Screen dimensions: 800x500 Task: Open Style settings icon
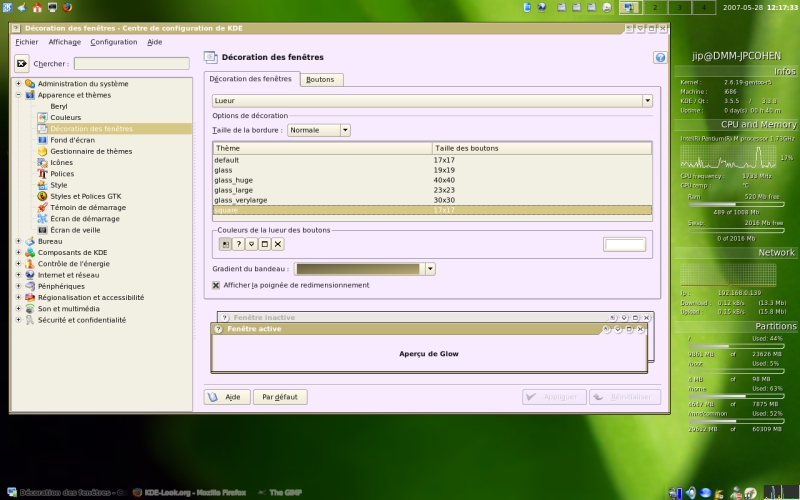click(42, 185)
